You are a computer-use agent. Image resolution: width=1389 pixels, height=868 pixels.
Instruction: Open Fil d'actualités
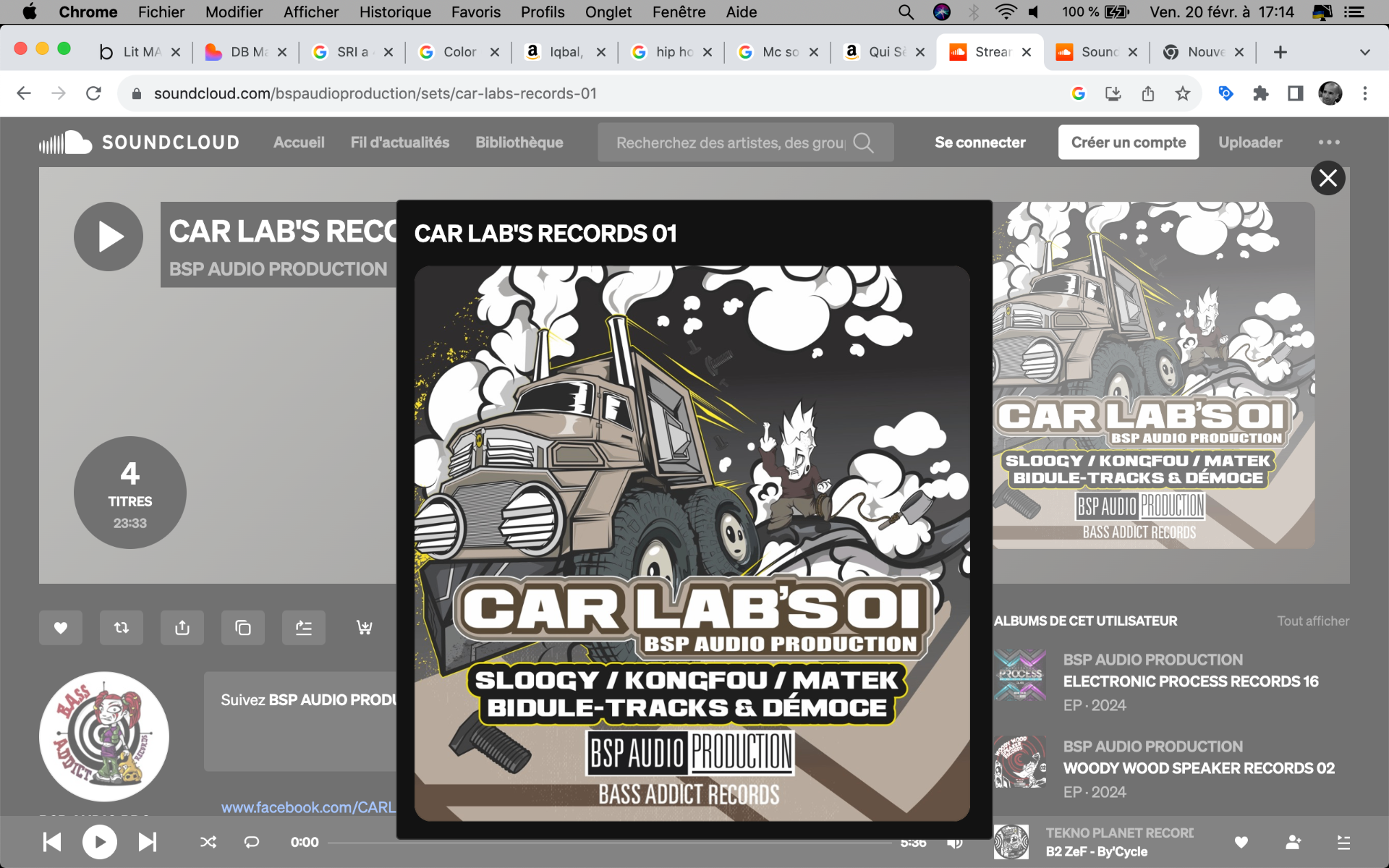(400, 142)
